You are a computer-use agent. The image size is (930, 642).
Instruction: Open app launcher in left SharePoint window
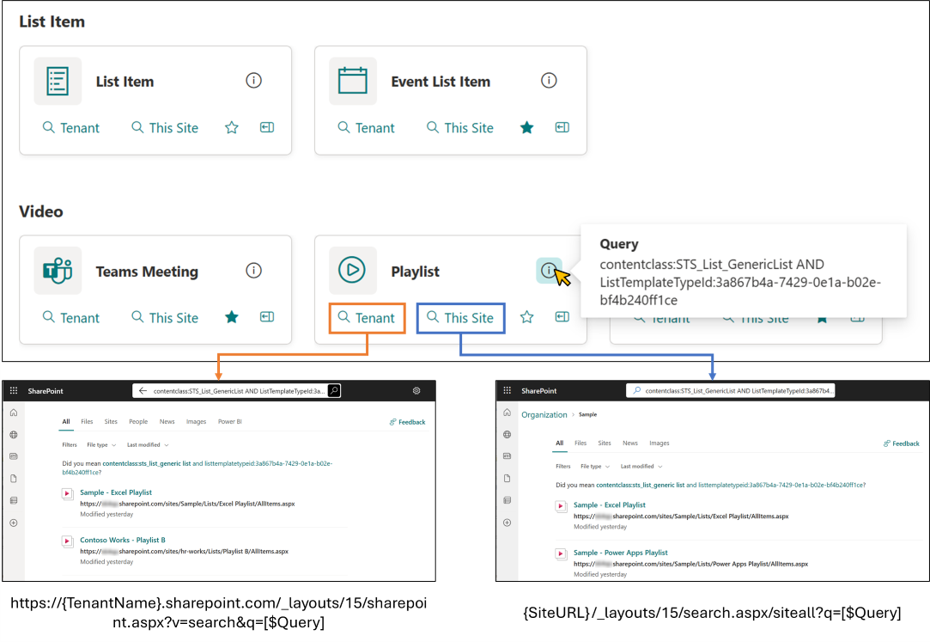tap(14, 390)
